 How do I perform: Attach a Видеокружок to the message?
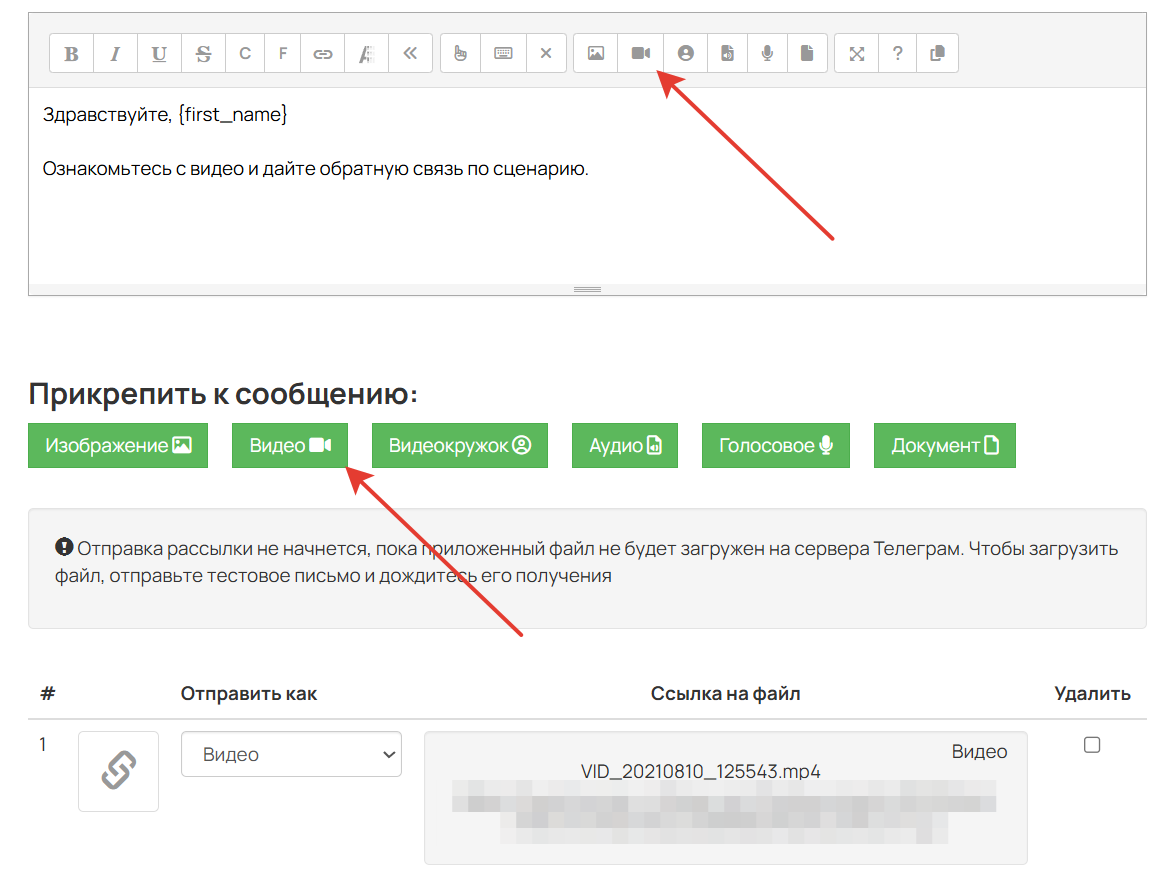(x=459, y=445)
